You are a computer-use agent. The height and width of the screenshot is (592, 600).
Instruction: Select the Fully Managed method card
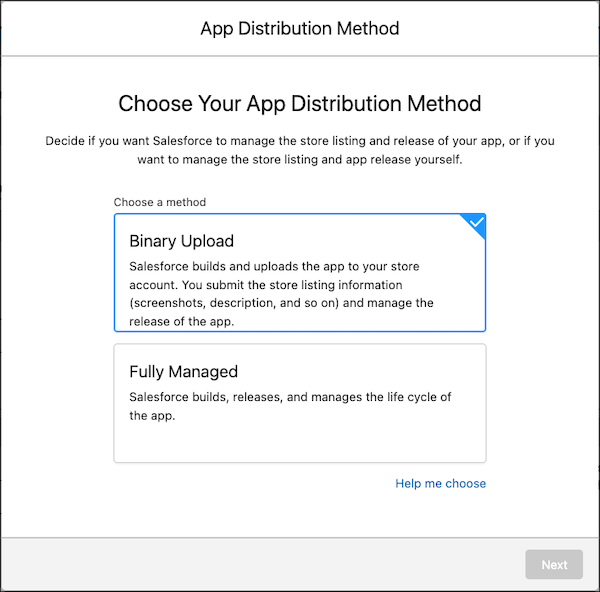tap(300, 403)
